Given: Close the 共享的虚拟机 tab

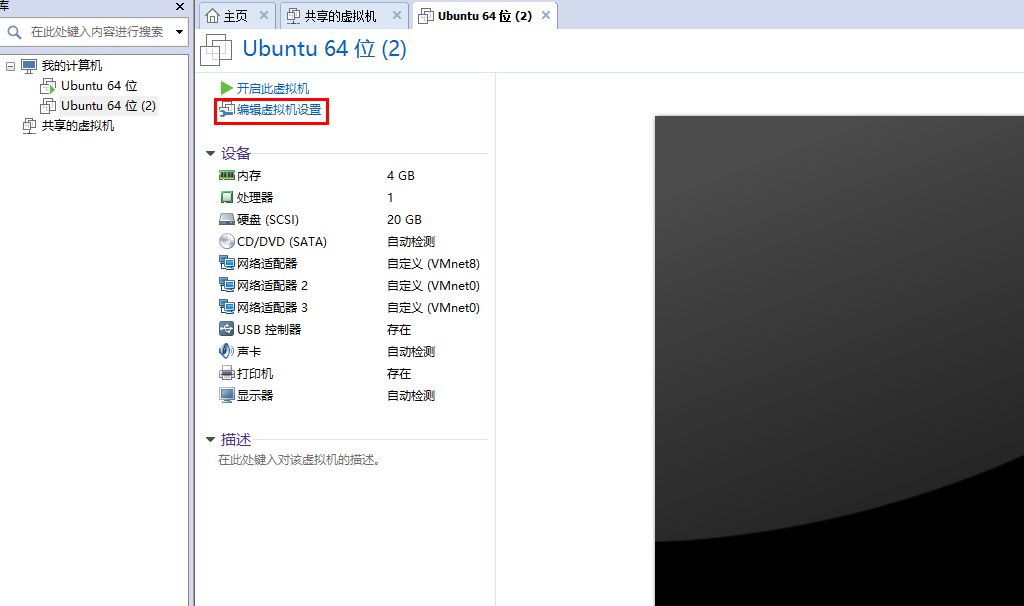Looking at the screenshot, I should [396, 15].
